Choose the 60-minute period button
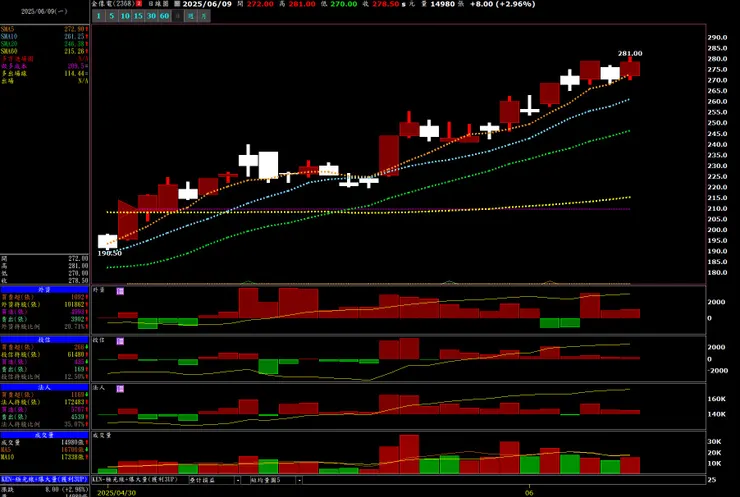Screen dimensions: 740x497 pyautogui.click(x=164, y=16)
